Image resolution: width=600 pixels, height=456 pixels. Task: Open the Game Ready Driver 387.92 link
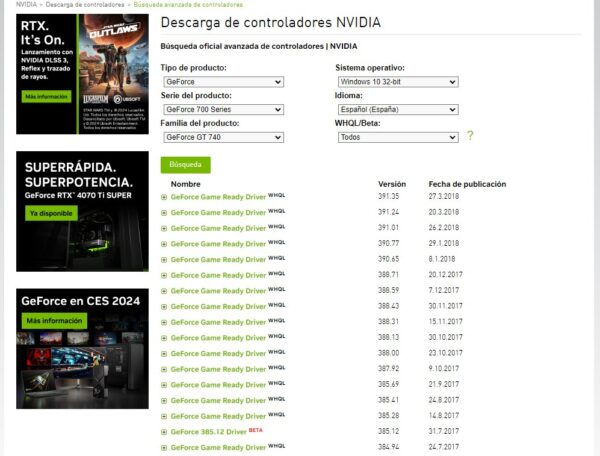point(218,370)
